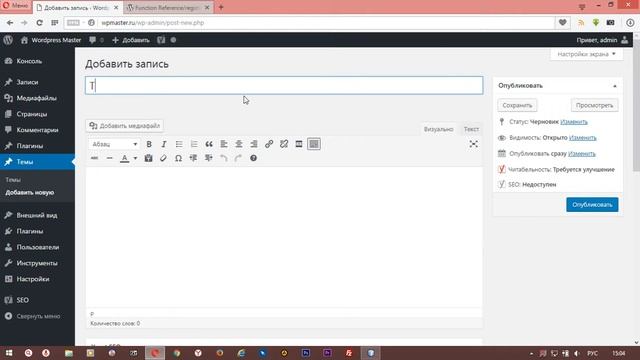Insert a bulleted list
This screenshot has width=640, height=360.
pos(179,144)
